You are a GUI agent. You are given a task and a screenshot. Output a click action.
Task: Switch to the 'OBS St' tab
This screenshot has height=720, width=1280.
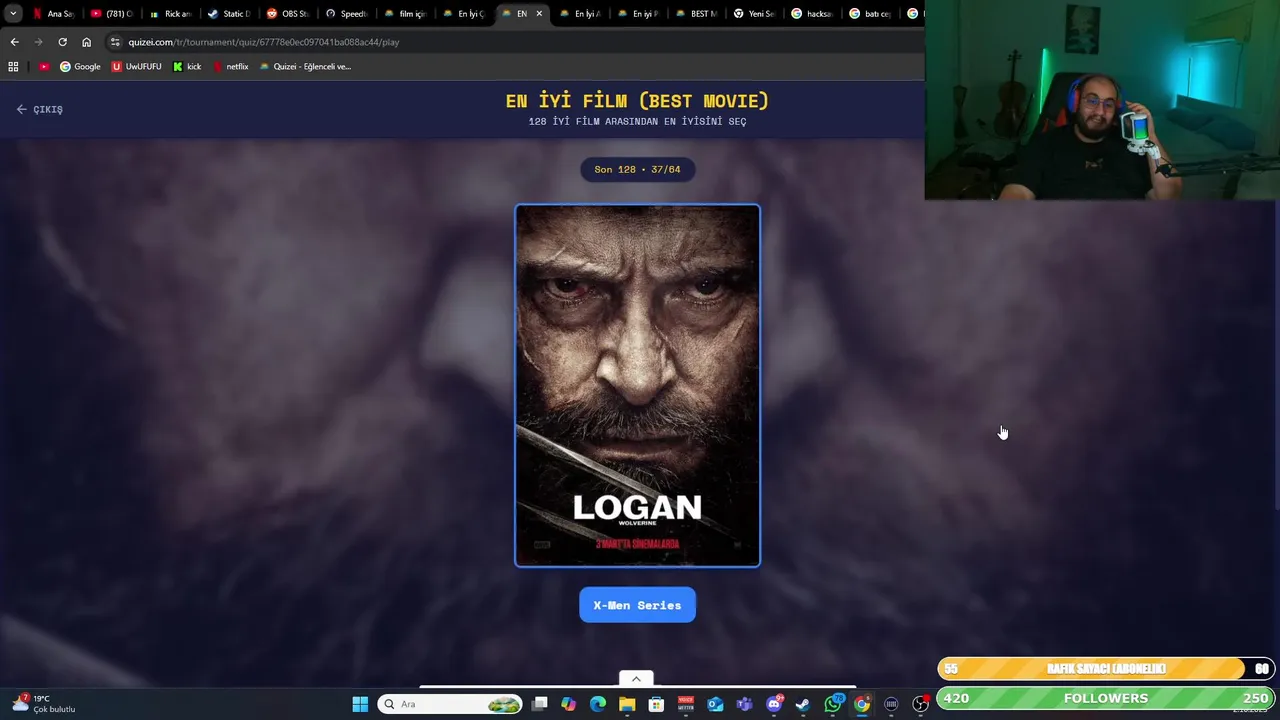286,14
